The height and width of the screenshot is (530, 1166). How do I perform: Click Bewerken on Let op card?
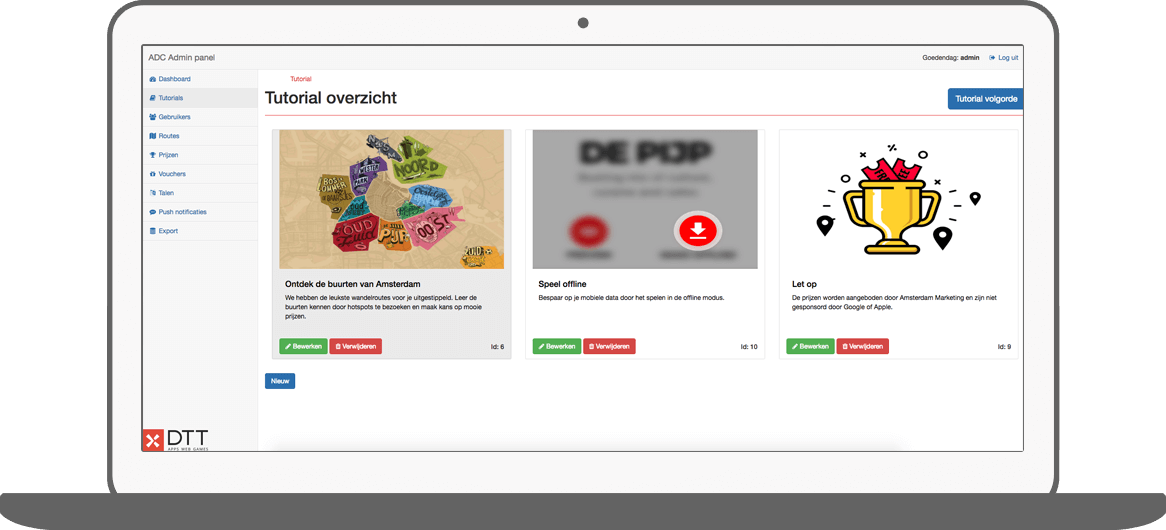(x=811, y=346)
